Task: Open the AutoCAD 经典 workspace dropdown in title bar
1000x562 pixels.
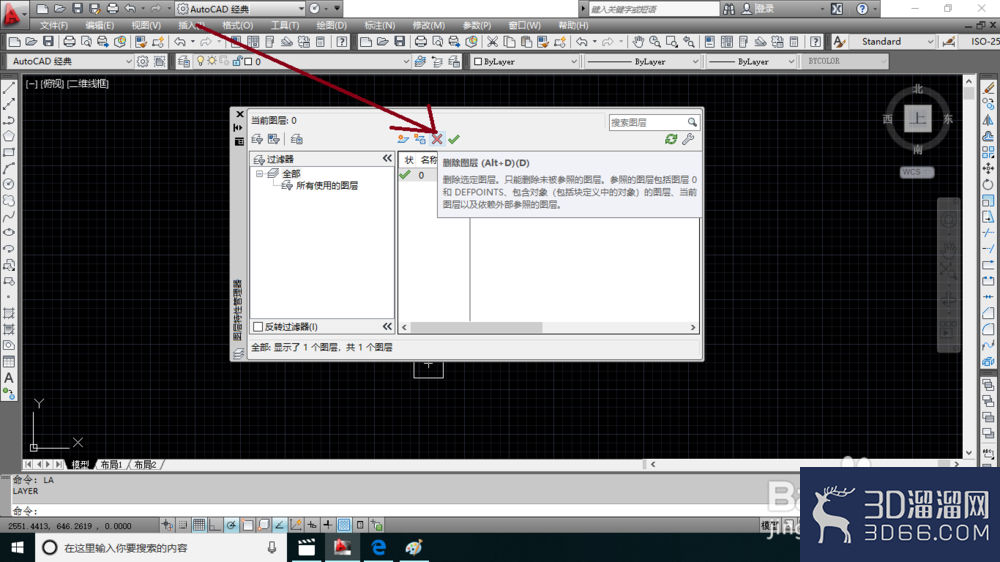Action: pyautogui.click(x=241, y=9)
